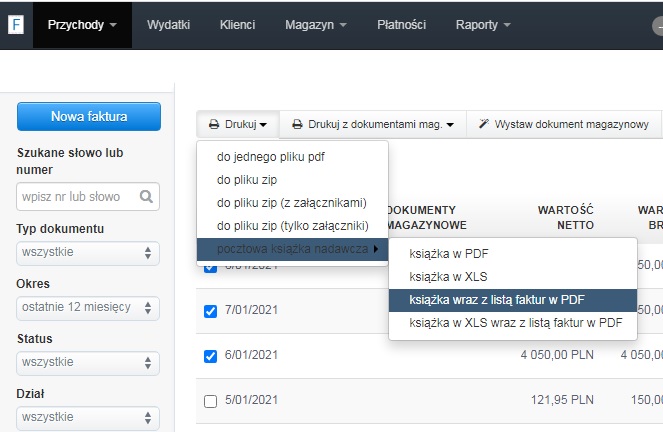The height and width of the screenshot is (432, 663).
Task: Select książka wraz z listą faktur w PDF
Action: click(497, 299)
